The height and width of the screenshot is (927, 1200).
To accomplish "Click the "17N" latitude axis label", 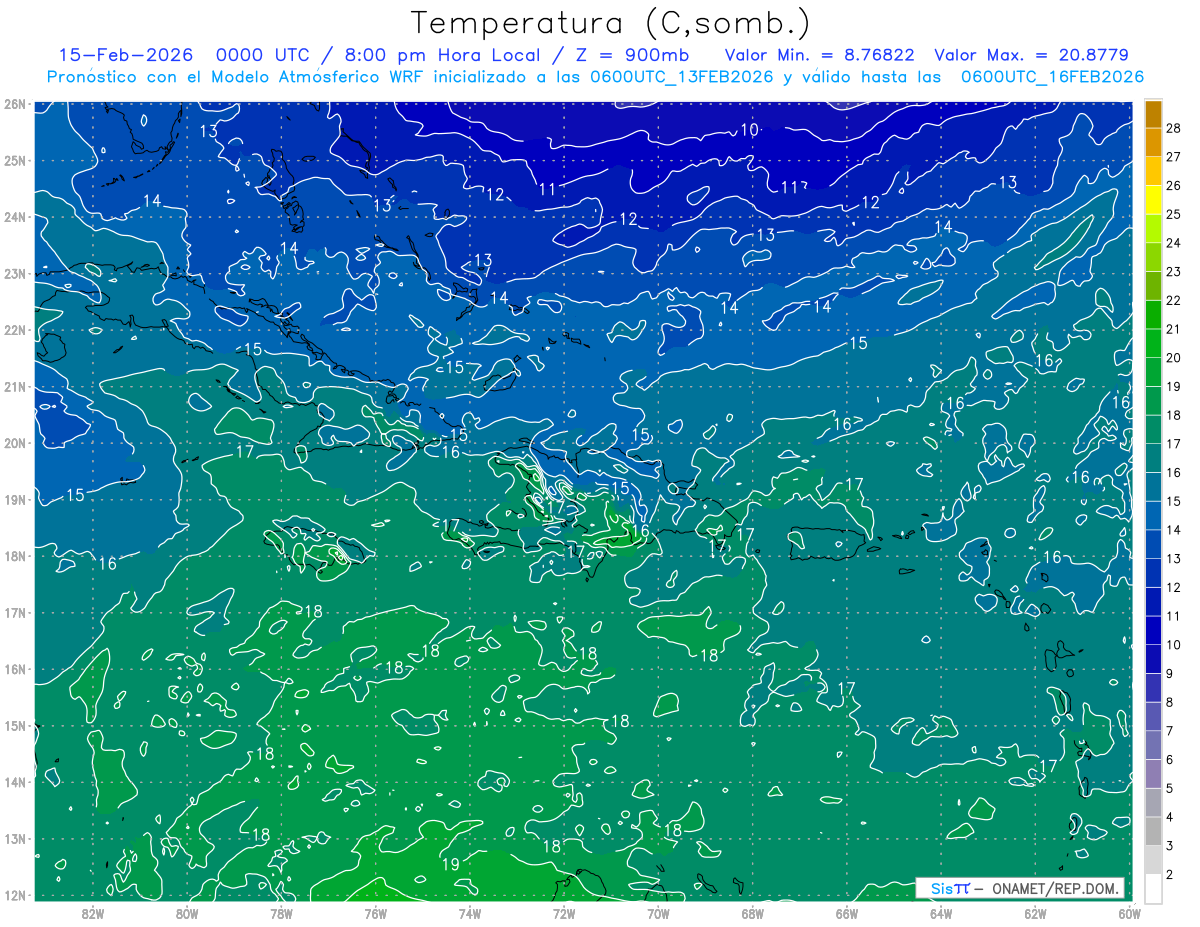I will point(16,612).
